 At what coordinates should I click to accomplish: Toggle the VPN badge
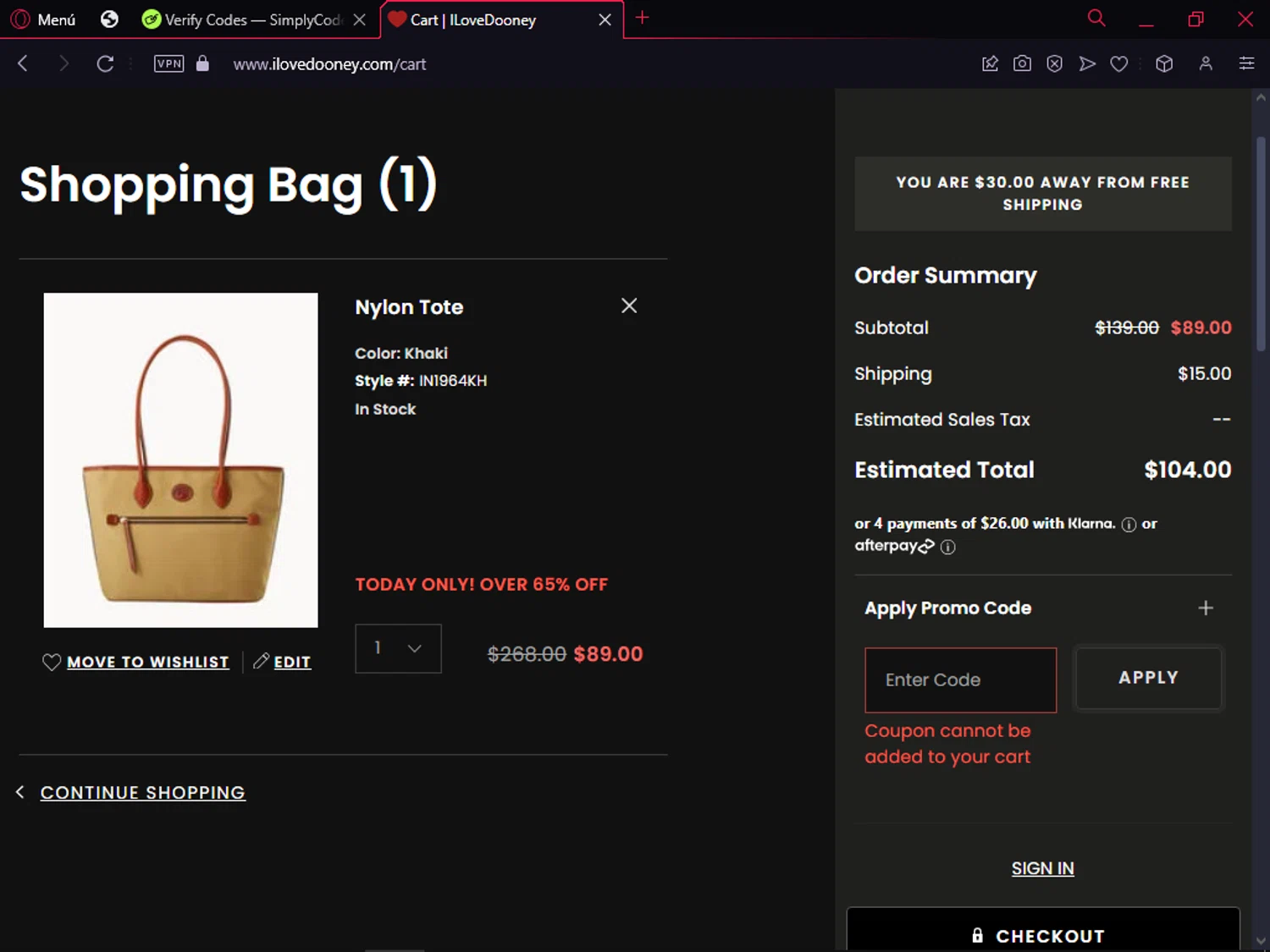(x=168, y=63)
